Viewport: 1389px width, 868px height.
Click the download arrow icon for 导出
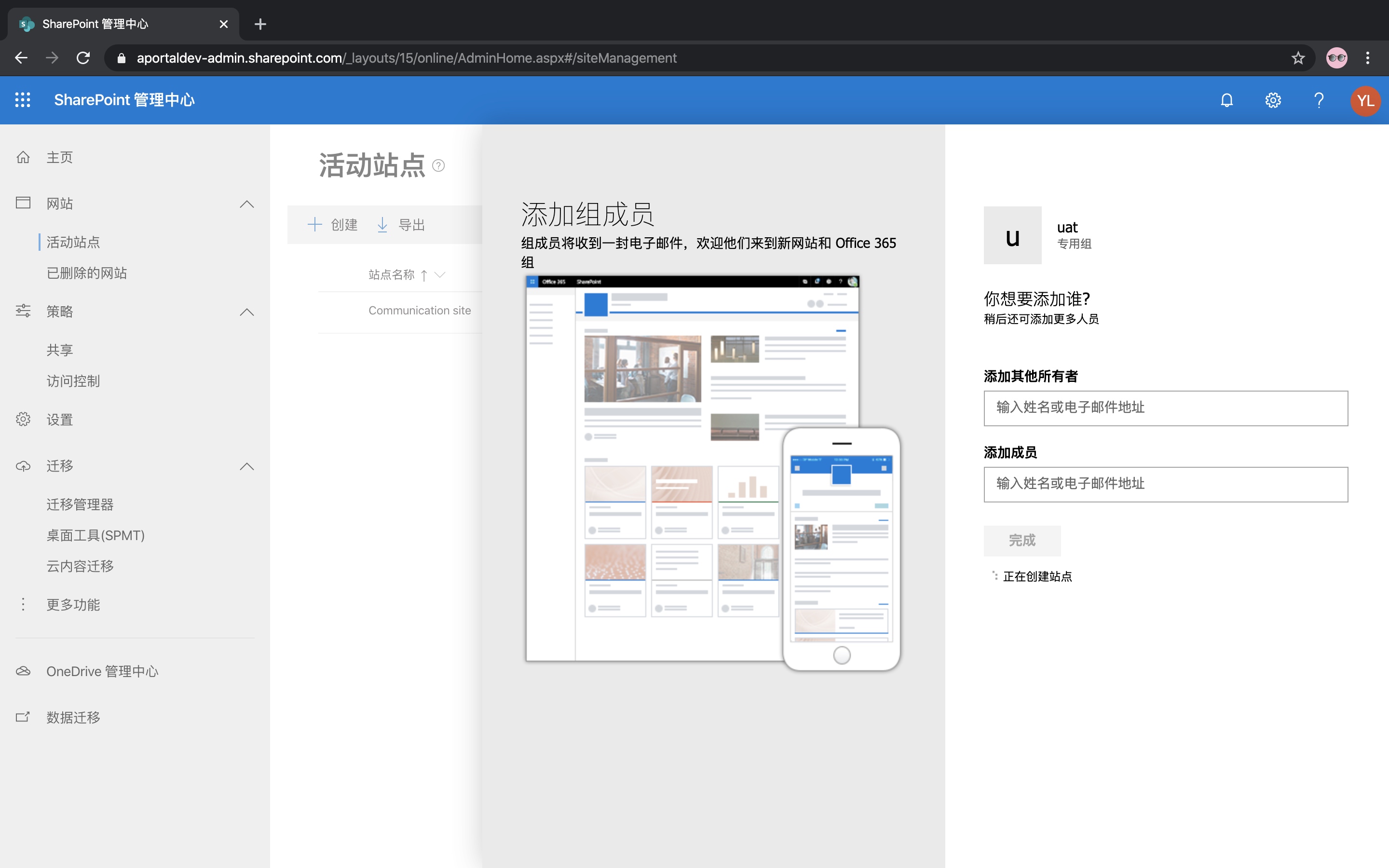pyautogui.click(x=382, y=224)
